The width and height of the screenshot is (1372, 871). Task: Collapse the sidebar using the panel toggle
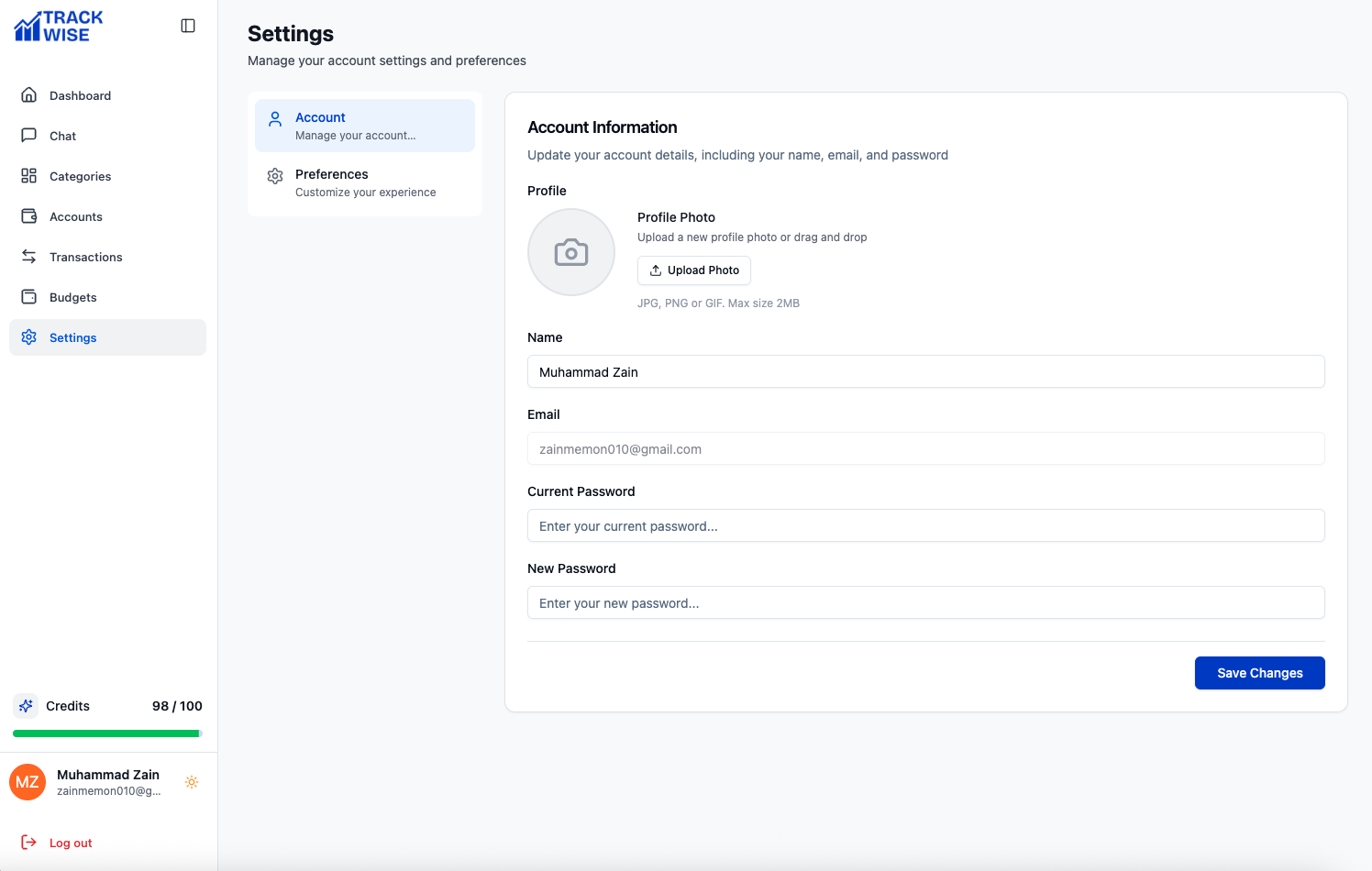point(188,25)
